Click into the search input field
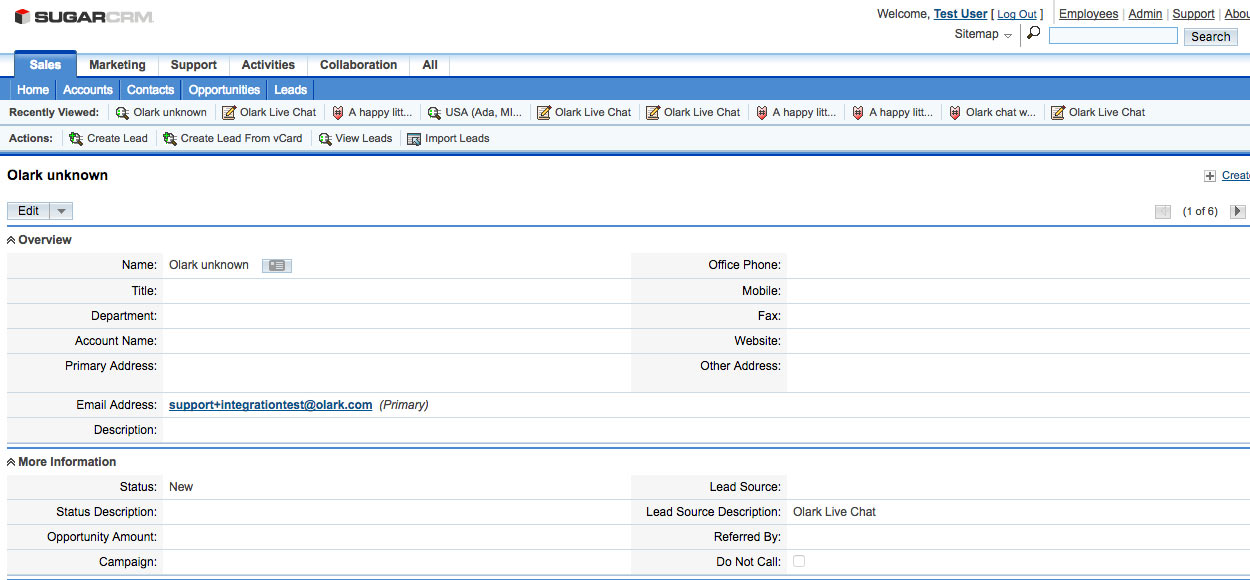 pos(1113,36)
